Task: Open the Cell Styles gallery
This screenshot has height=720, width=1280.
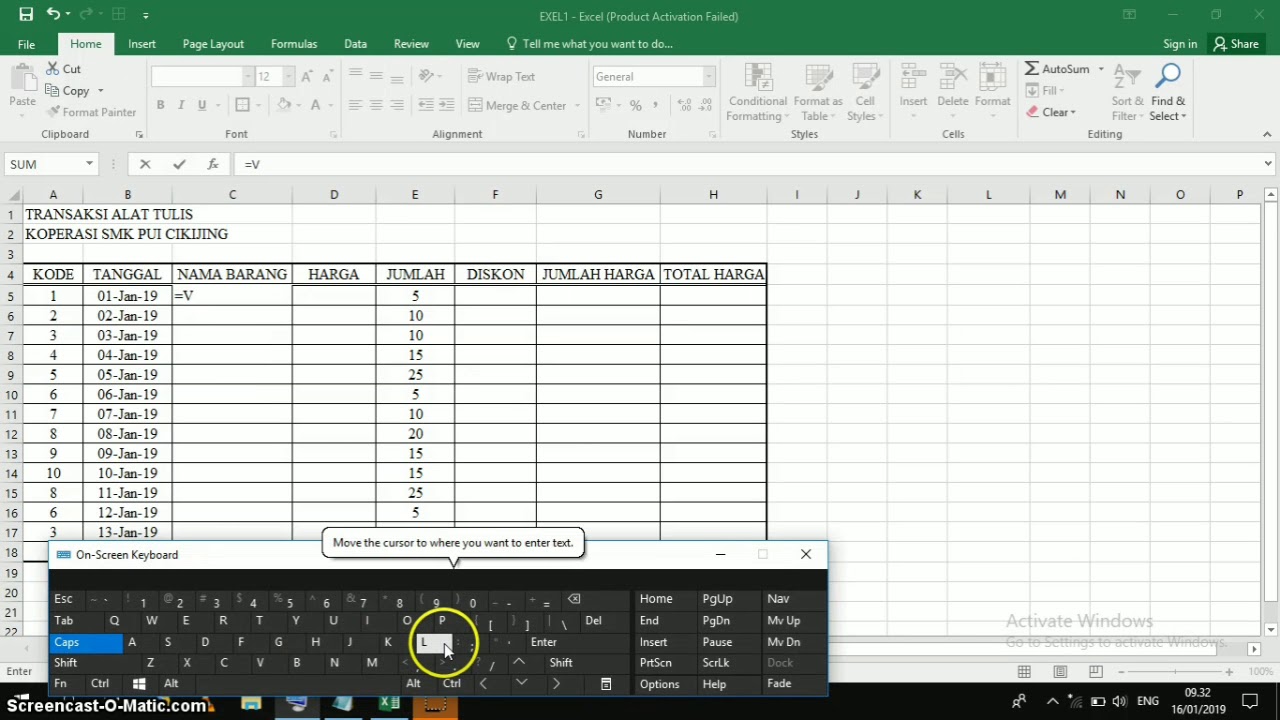Action: 865,92
